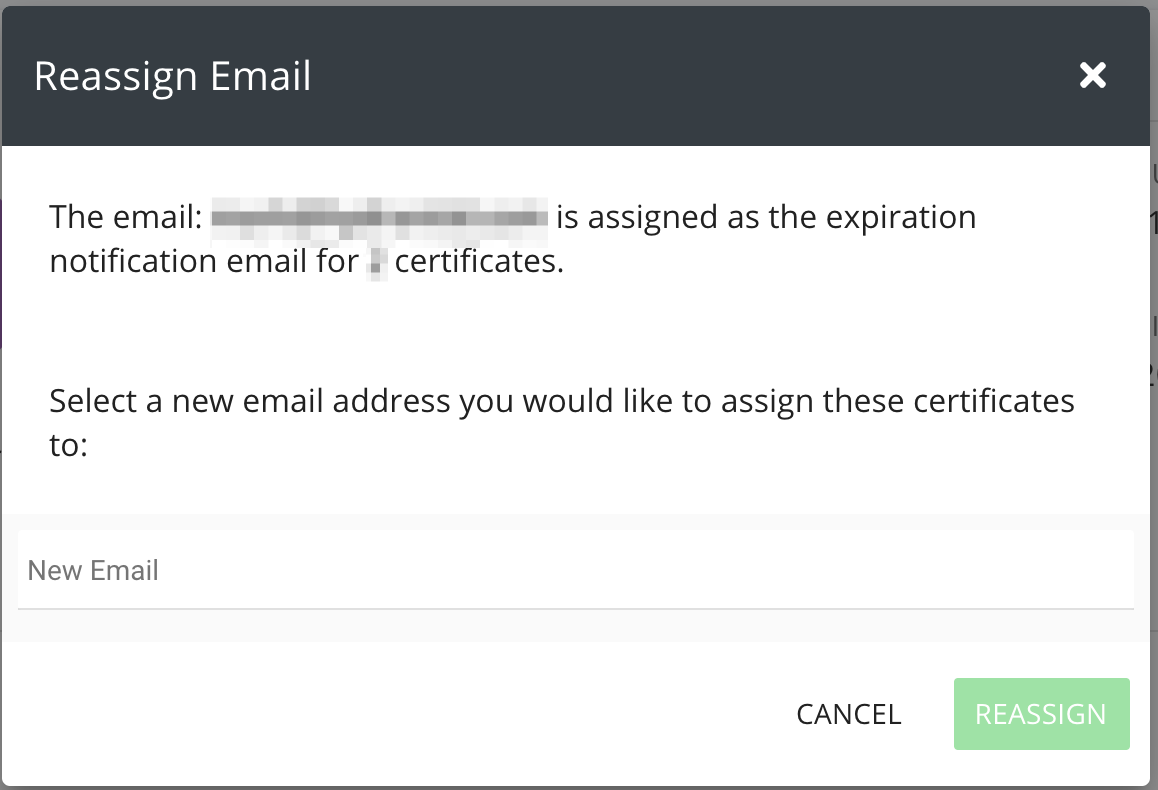Viewport: 1158px width, 790px height.
Task: Close the Reassign Email dialog with X
Action: (x=1093, y=75)
